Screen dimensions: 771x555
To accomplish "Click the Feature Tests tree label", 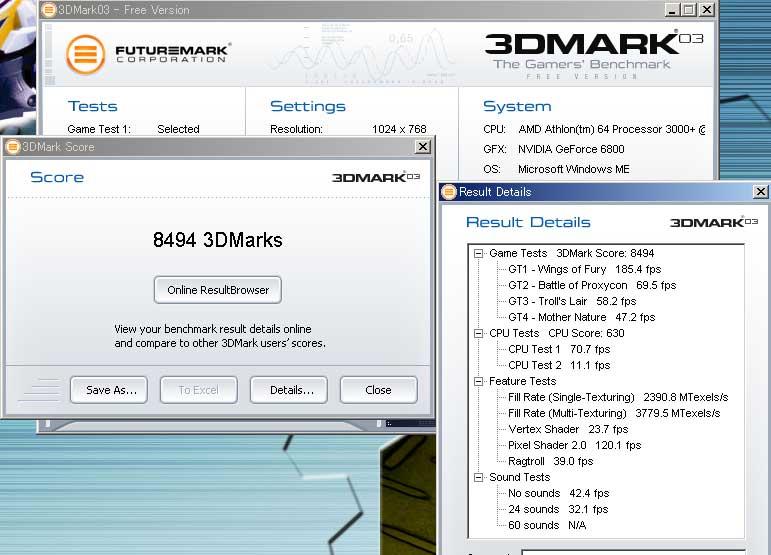I will click(x=522, y=381).
